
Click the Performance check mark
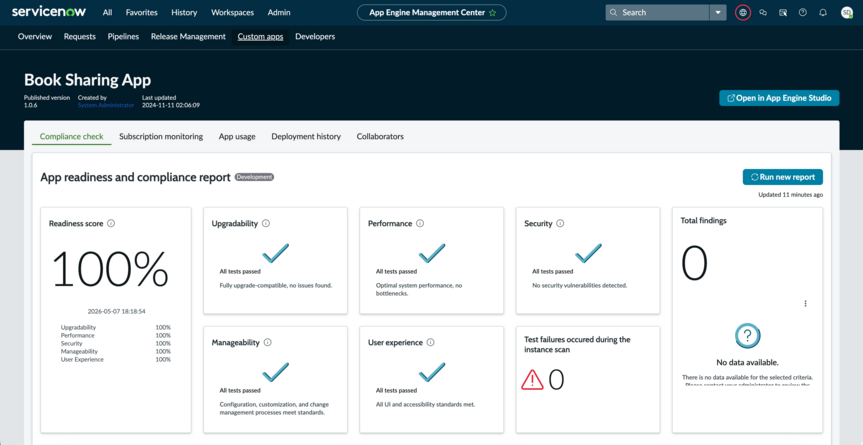tap(432, 252)
